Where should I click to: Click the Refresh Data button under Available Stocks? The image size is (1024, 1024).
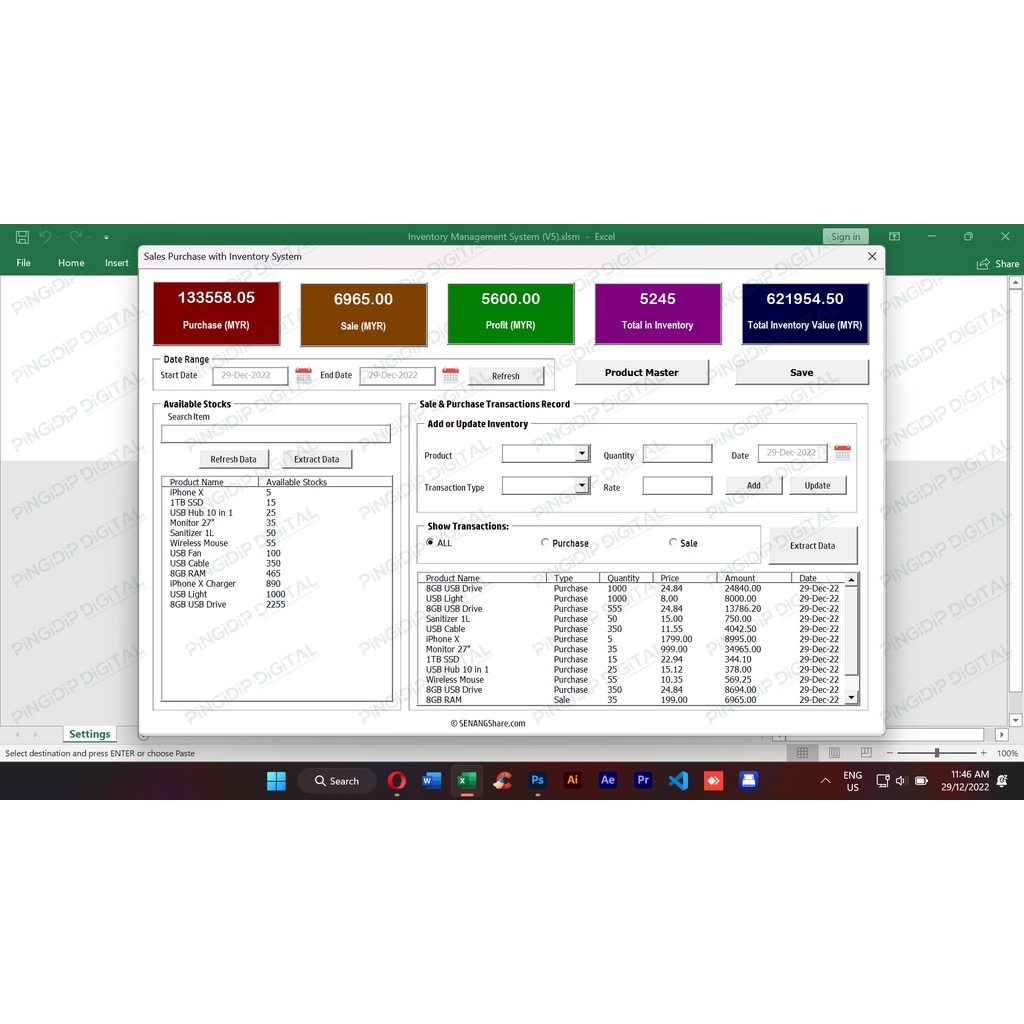pyautogui.click(x=234, y=458)
